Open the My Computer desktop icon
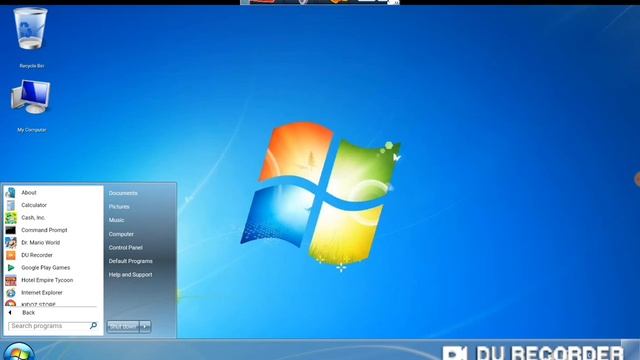Screen dimensions: 640x360 click(x=31, y=97)
